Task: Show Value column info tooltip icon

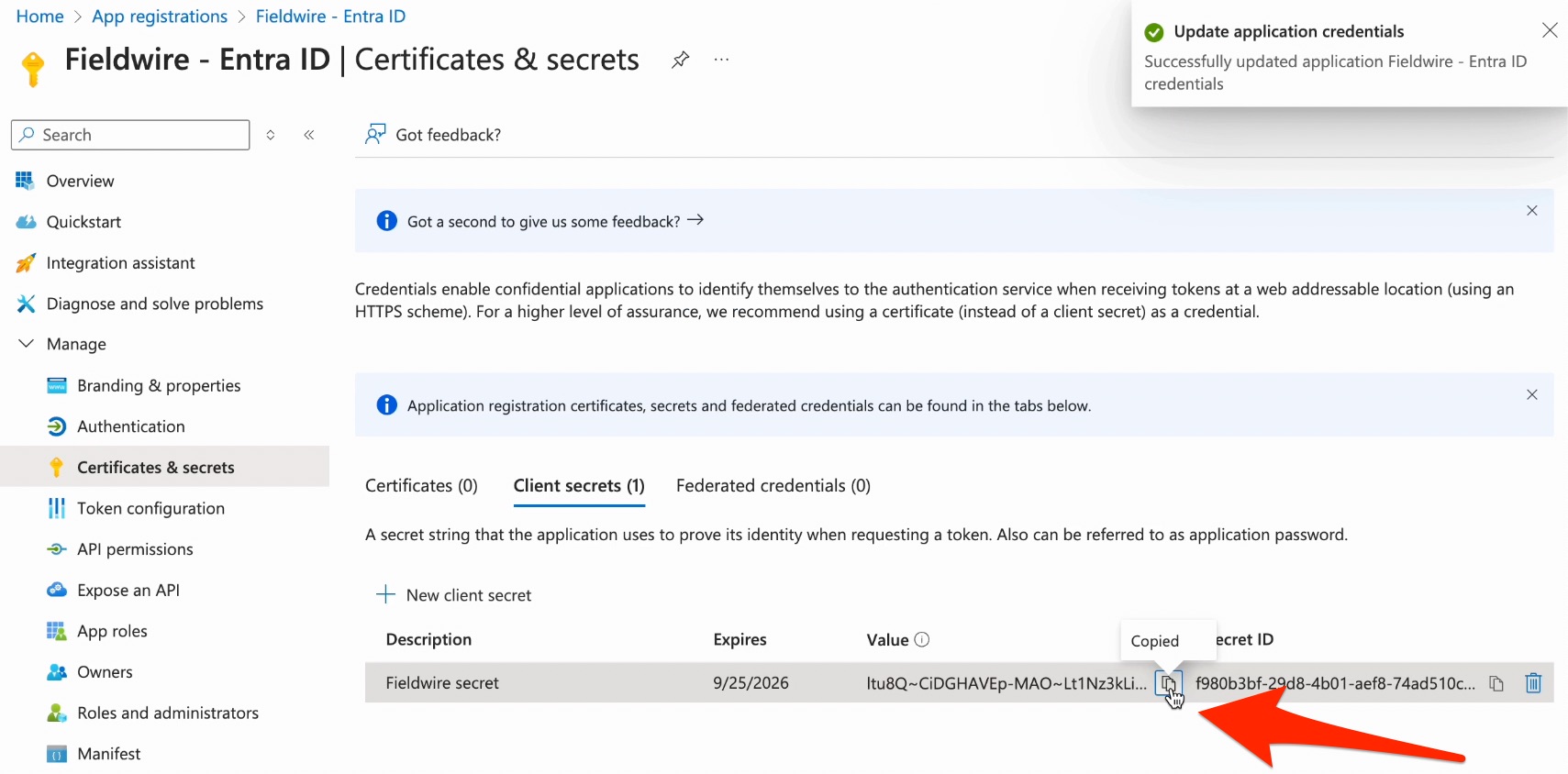Action: tap(922, 639)
